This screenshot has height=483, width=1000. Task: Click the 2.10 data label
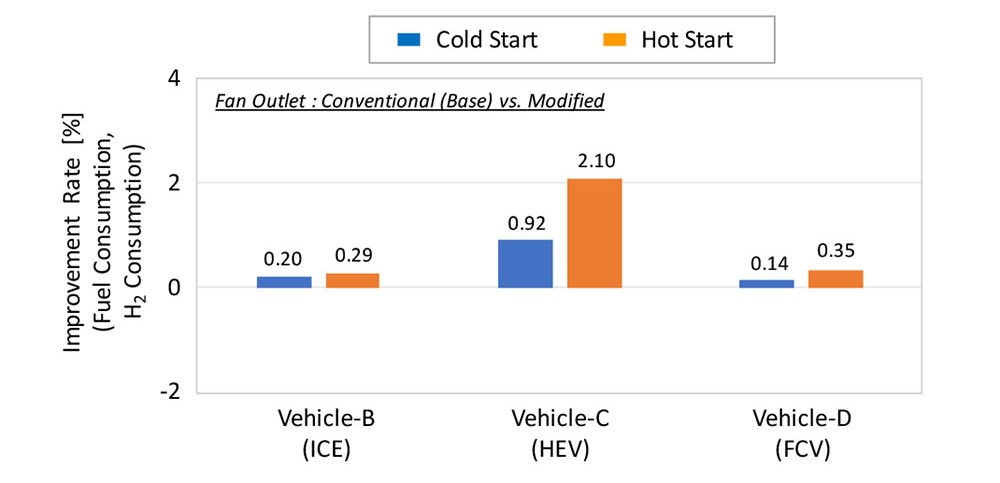point(594,161)
